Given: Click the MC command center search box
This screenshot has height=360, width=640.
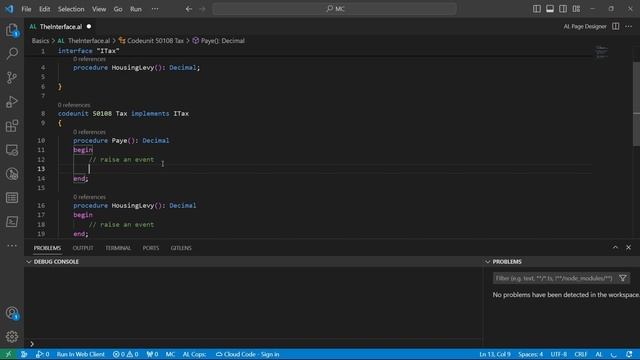Looking at the screenshot, I should [334, 9].
